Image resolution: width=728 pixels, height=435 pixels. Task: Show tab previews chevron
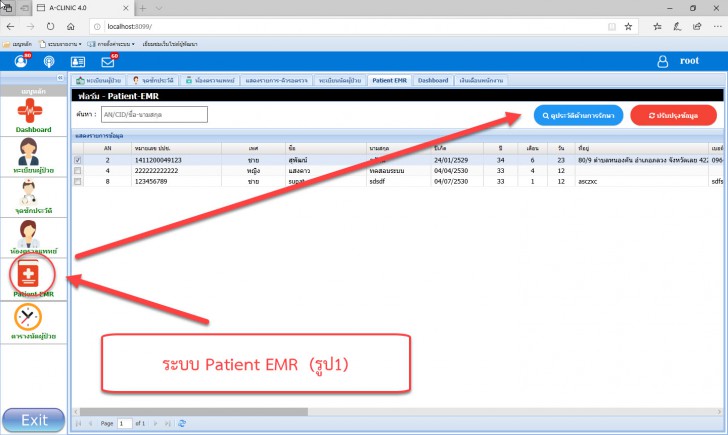pos(159,8)
